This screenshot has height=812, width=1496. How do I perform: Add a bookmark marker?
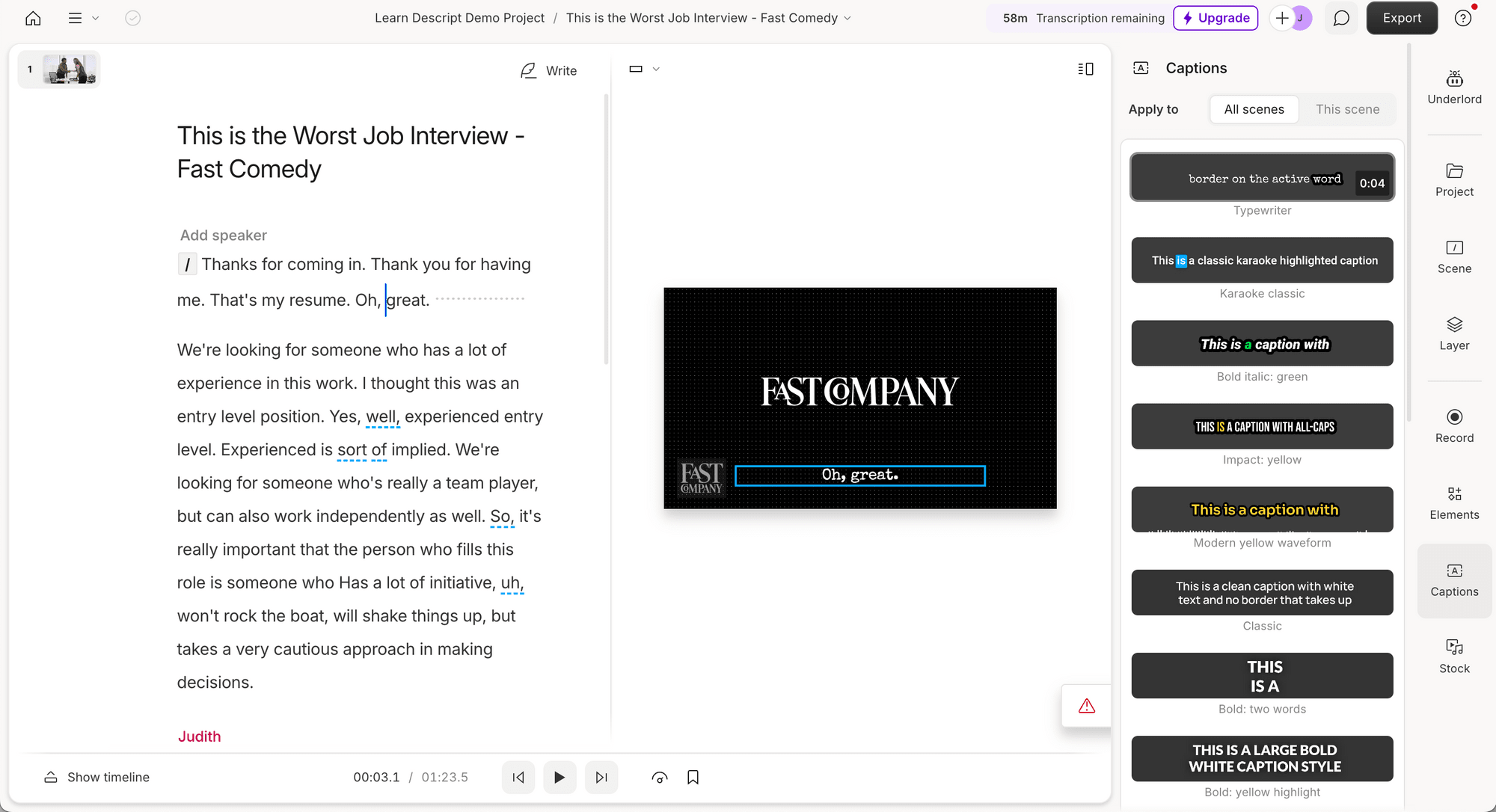coord(693,778)
